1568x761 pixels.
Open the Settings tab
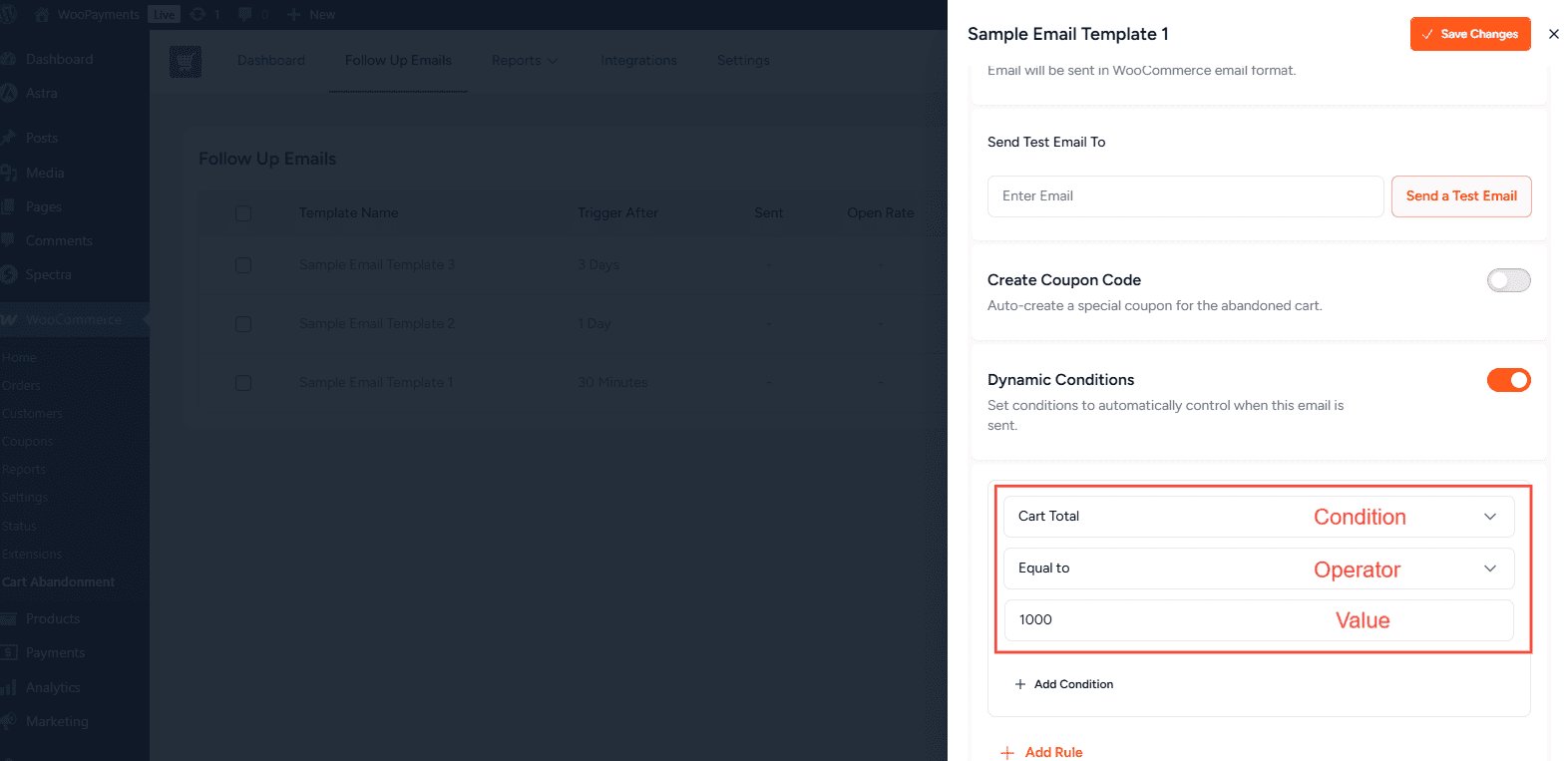(743, 61)
